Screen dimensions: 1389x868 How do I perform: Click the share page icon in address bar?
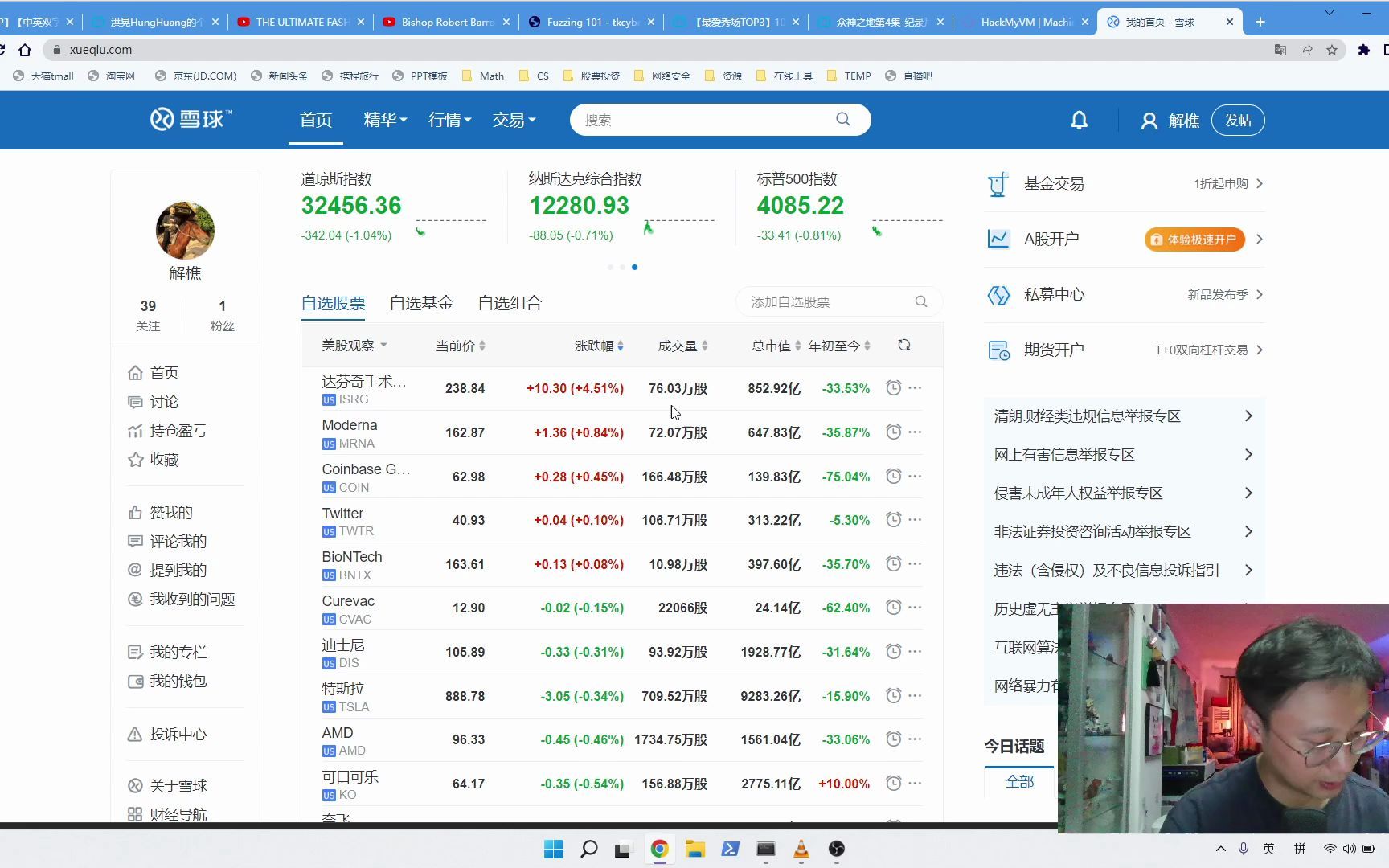point(1306,50)
